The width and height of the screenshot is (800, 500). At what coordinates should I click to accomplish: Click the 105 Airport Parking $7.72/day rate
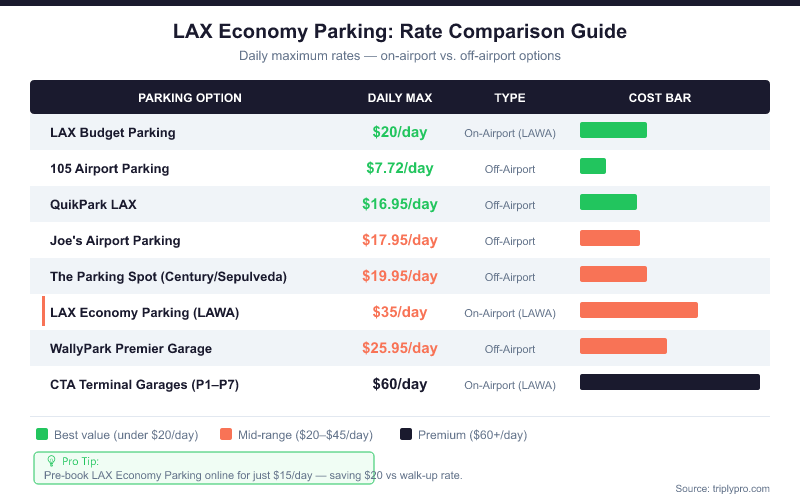pyautogui.click(x=400, y=168)
